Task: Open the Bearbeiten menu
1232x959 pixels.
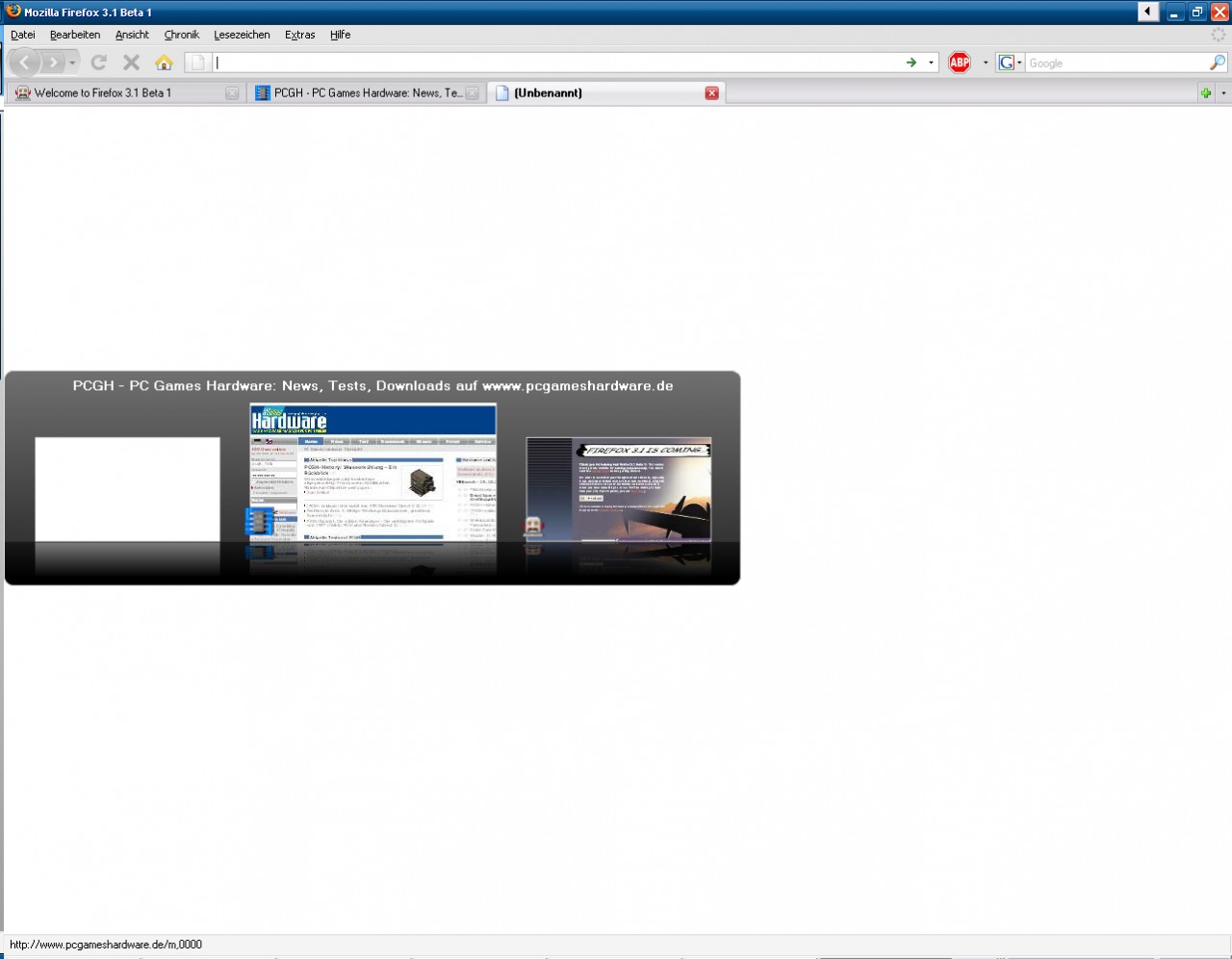Action: click(75, 35)
